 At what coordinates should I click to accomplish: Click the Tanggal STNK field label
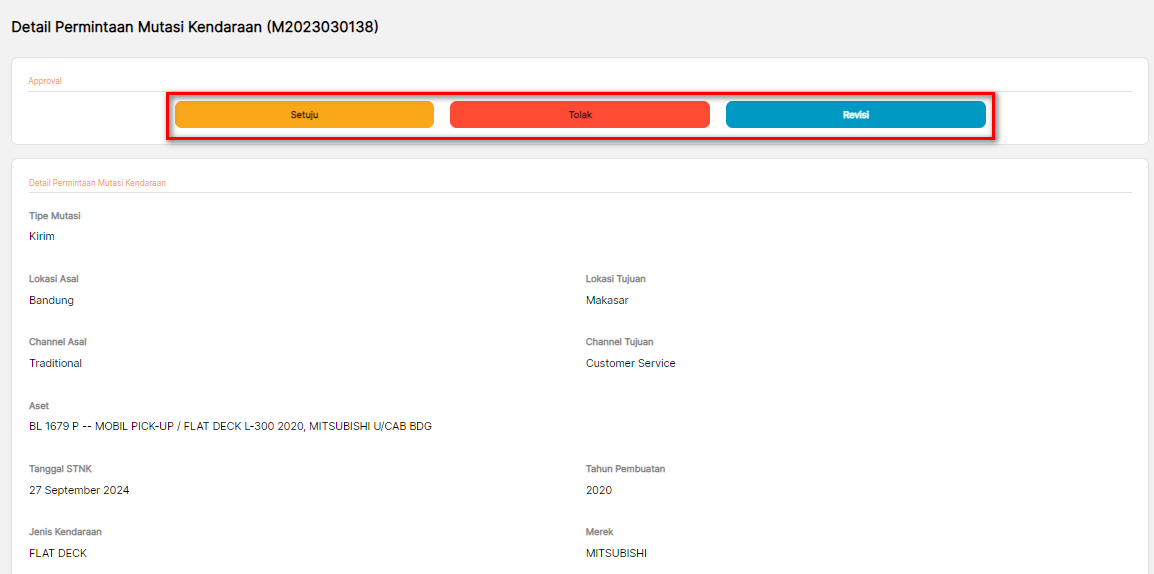point(60,469)
